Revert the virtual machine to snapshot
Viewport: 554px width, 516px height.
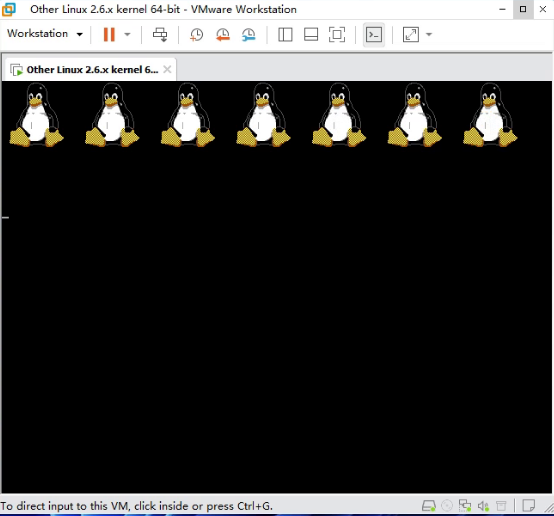[x=223, y=35]
